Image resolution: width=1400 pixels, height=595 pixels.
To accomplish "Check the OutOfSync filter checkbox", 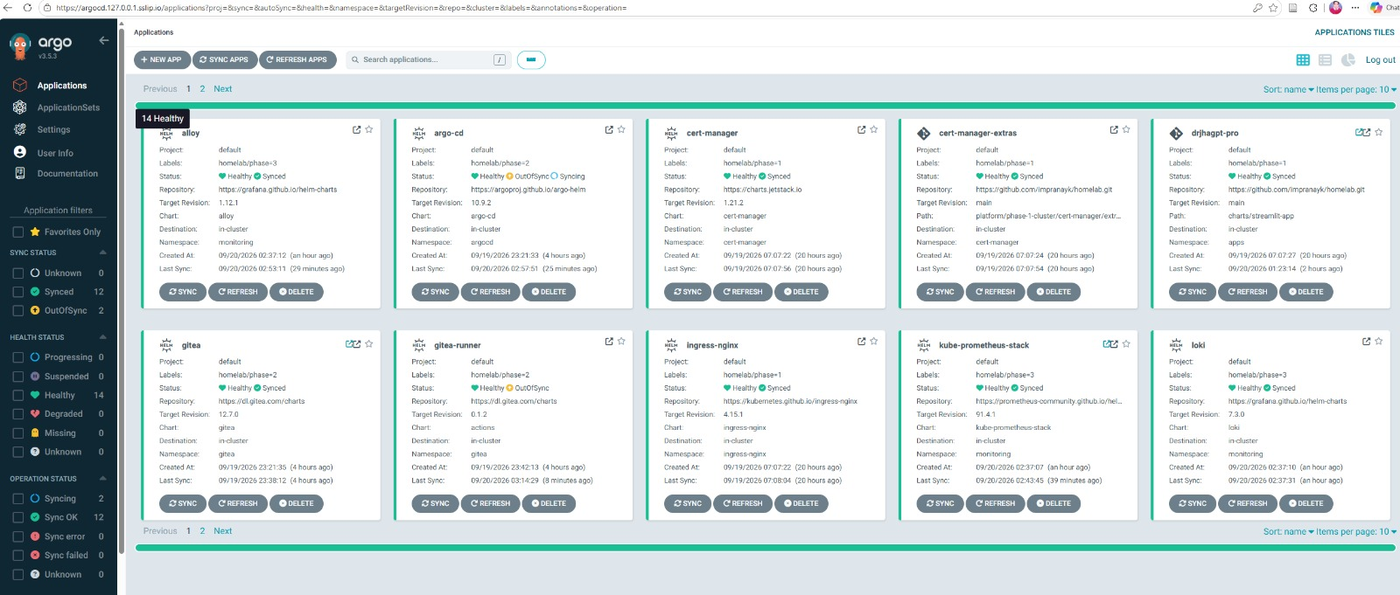I will (x=18, y=311).
